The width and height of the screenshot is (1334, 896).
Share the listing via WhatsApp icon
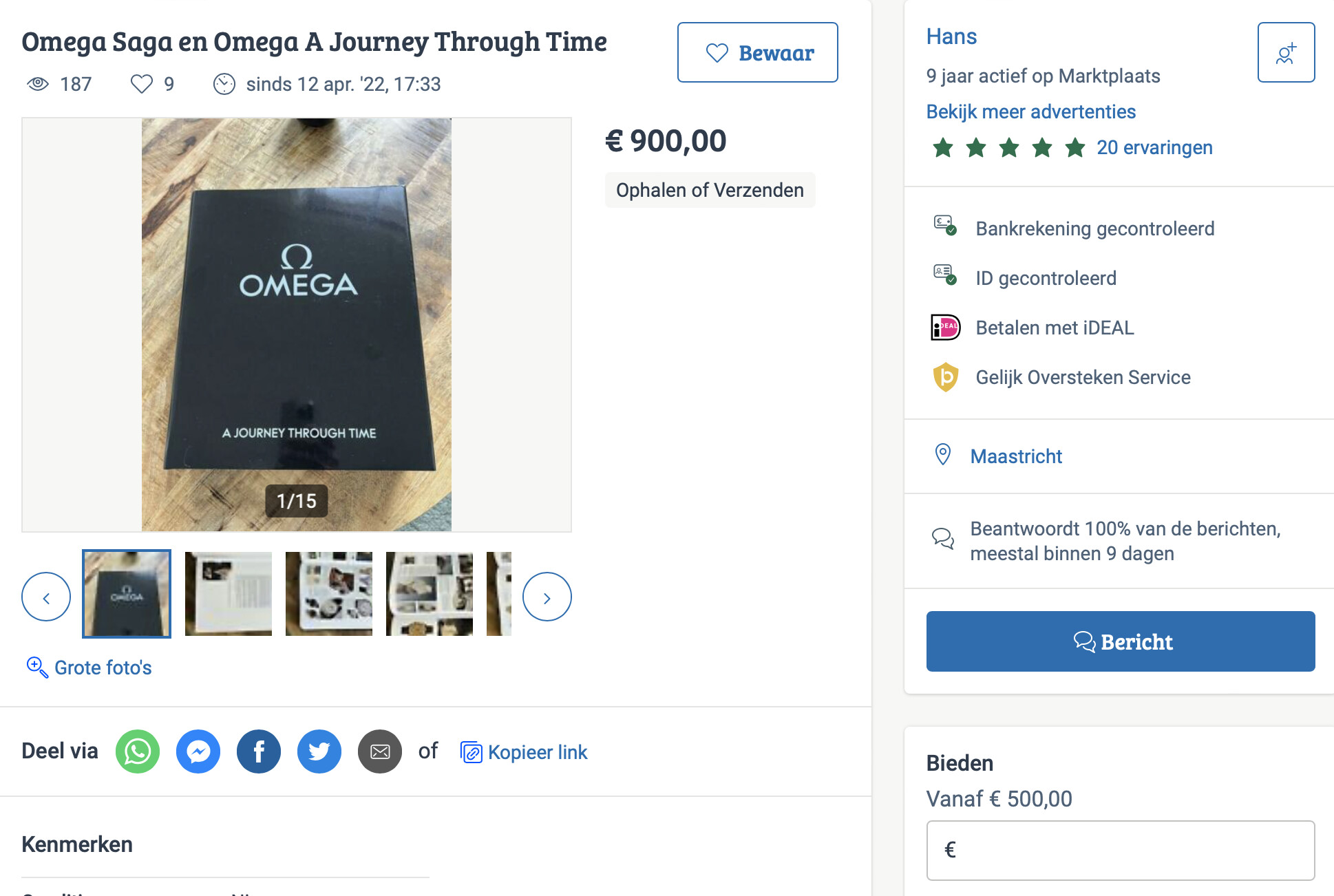(138, 751)
